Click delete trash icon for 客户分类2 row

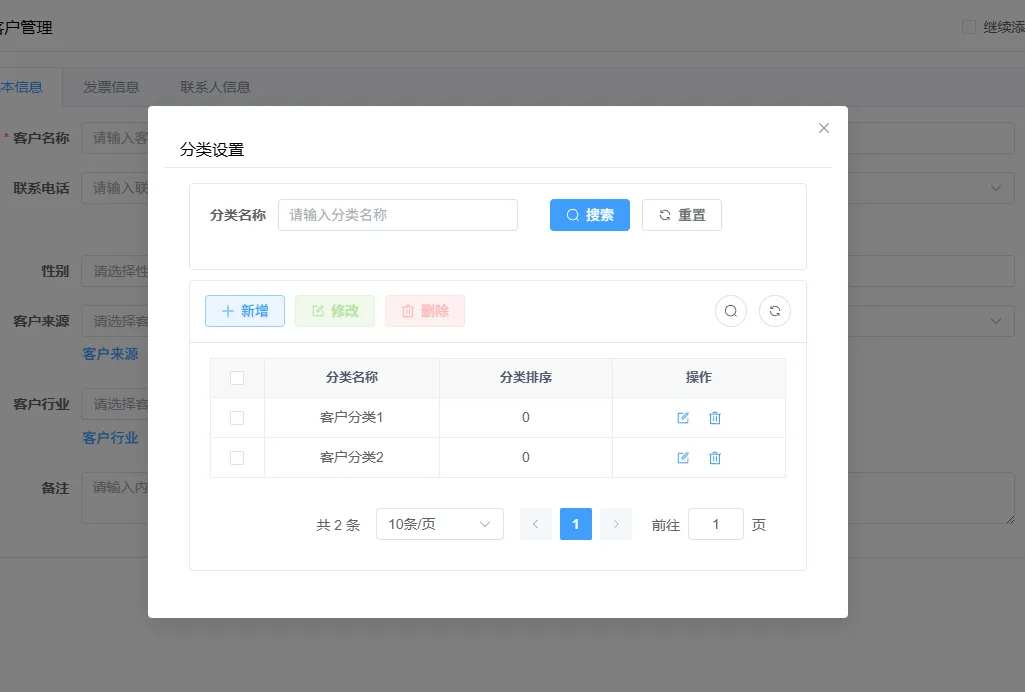(715, 458)
